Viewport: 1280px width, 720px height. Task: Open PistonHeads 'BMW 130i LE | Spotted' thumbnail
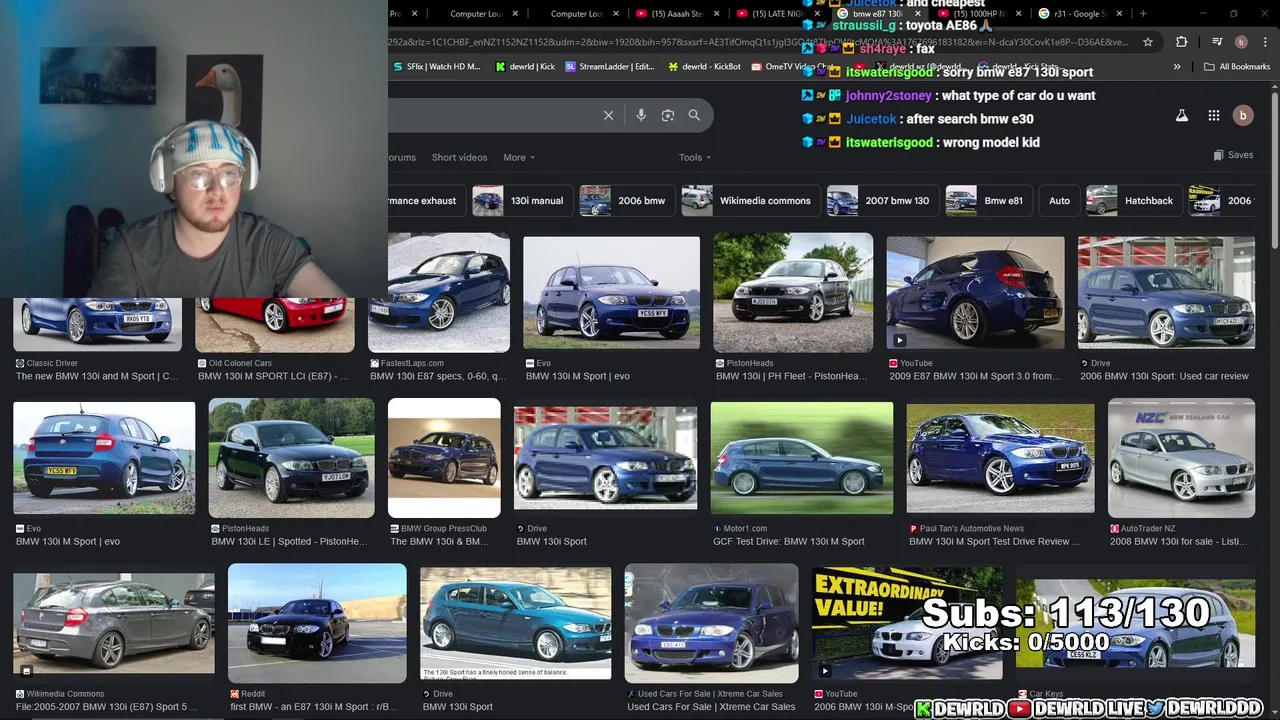[291, 457]
